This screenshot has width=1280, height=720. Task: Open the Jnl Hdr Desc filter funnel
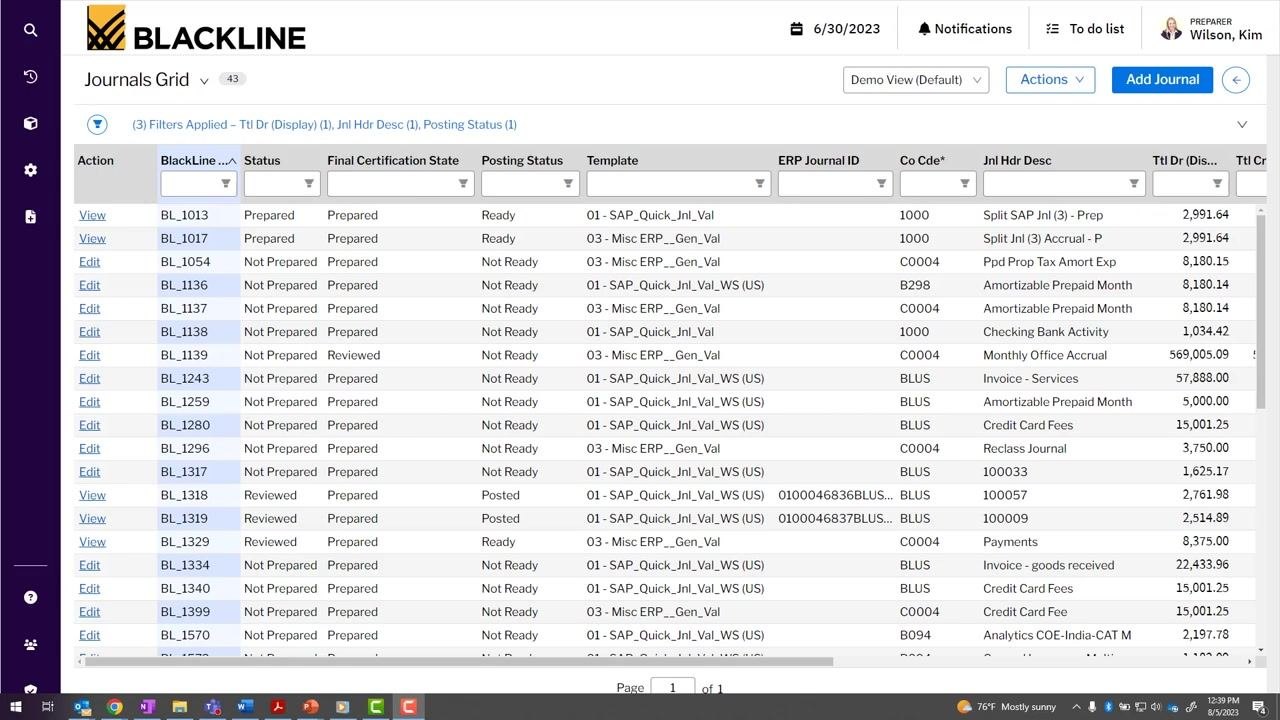click(1134, 183)
